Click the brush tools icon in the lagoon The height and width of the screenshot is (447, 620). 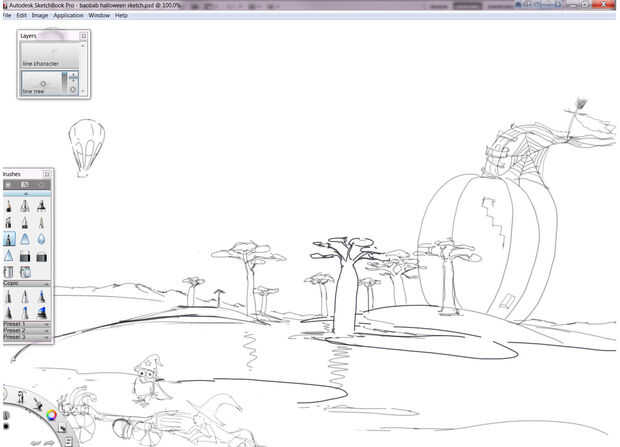click(38, 404)
